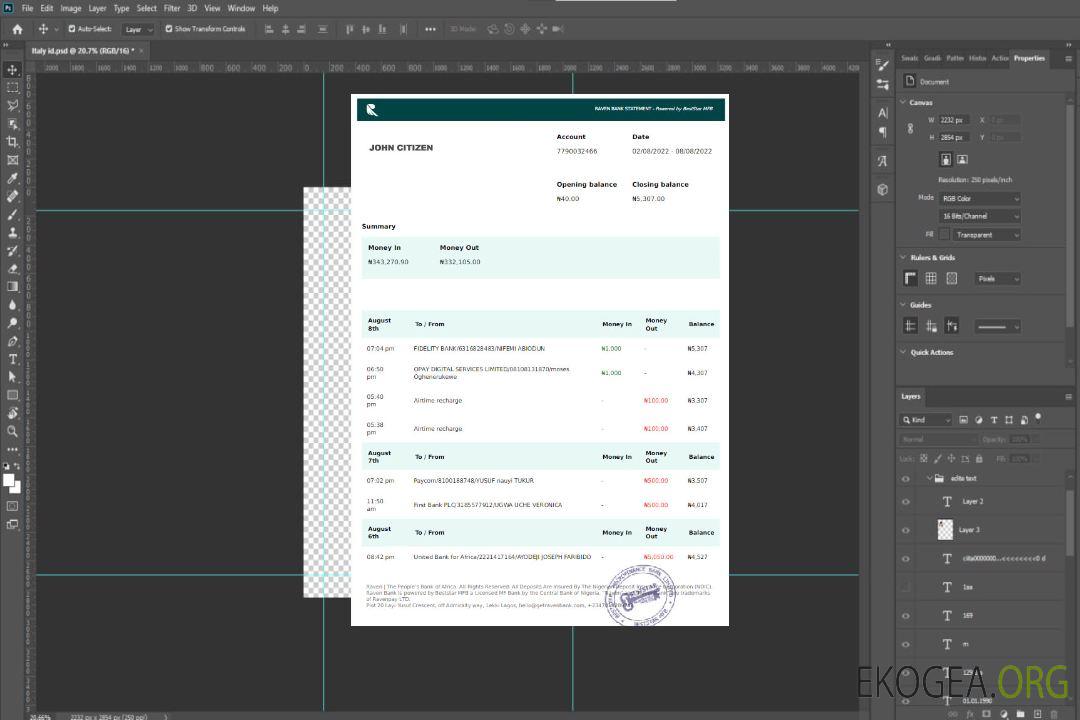Collapse the Guides section
Screen dimensions: 1080x720
(903, 305)
